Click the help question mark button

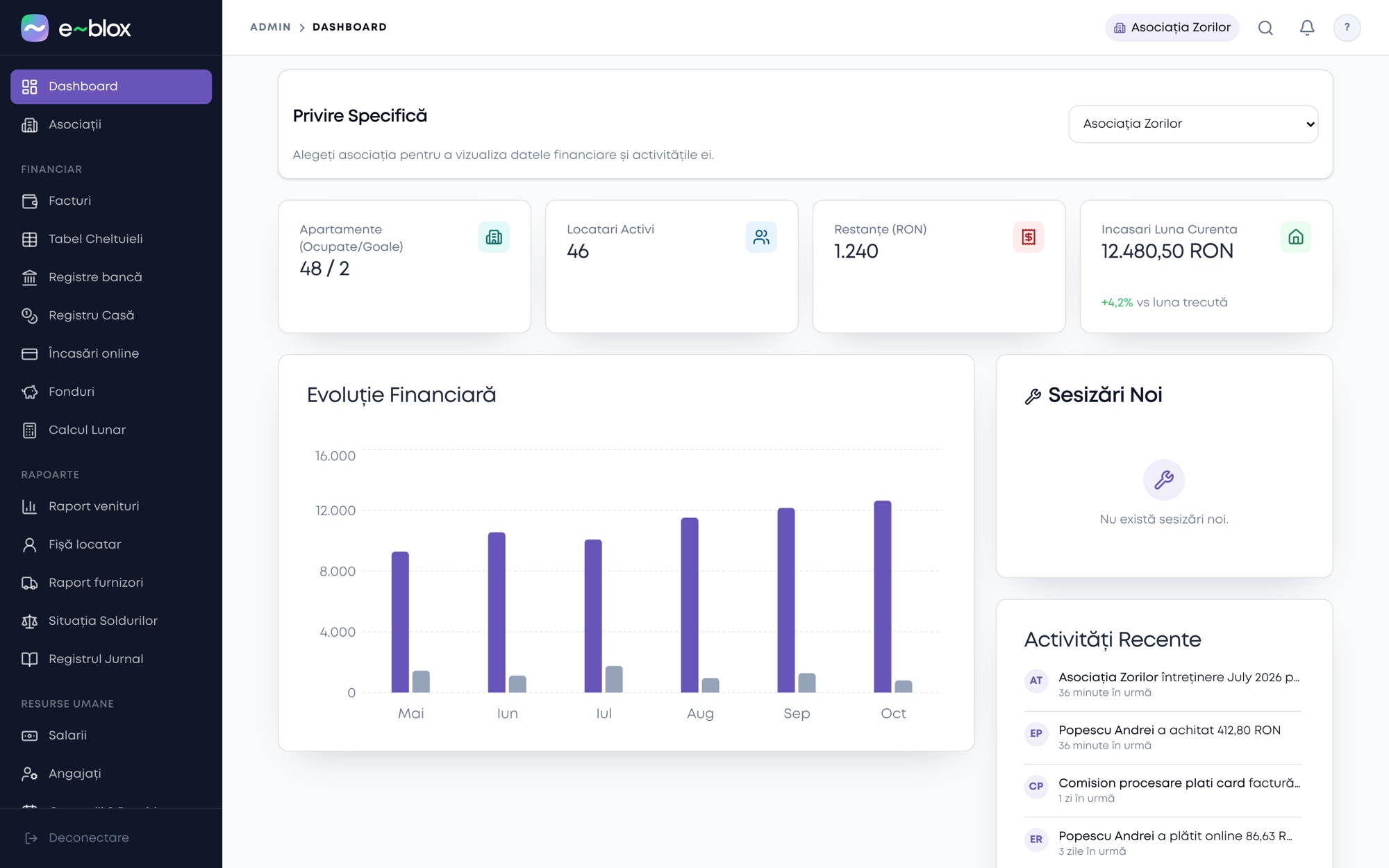pyautogui.click(x=1347, y=28)
